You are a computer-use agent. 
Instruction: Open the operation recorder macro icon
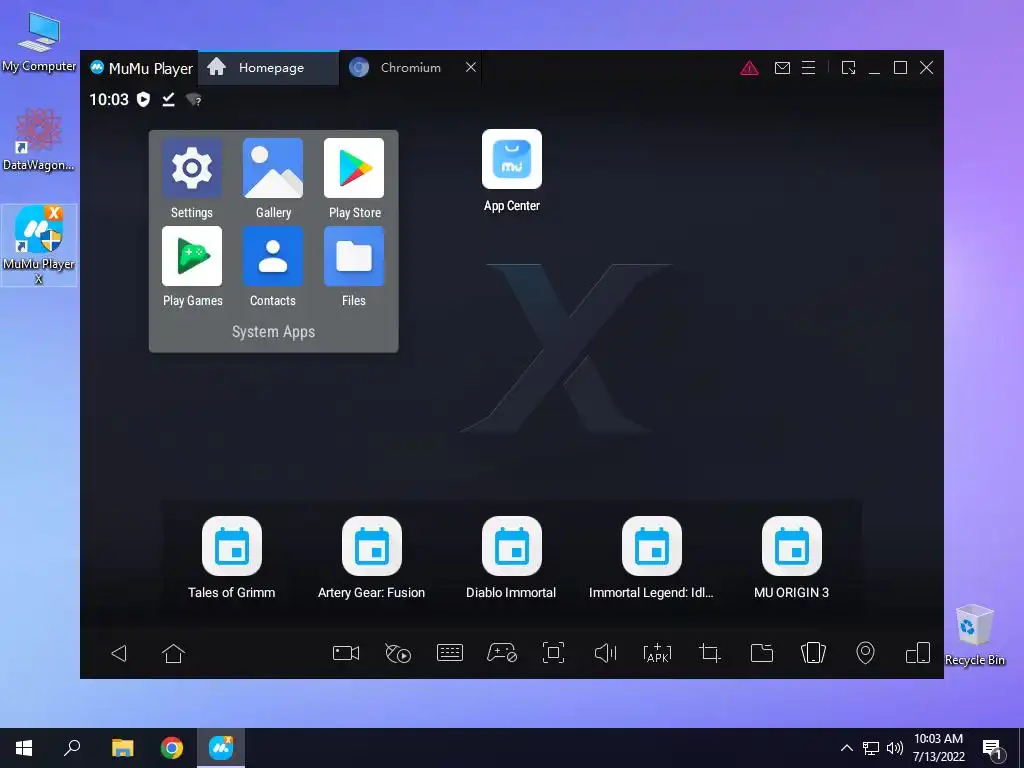(x=398, y=653)
